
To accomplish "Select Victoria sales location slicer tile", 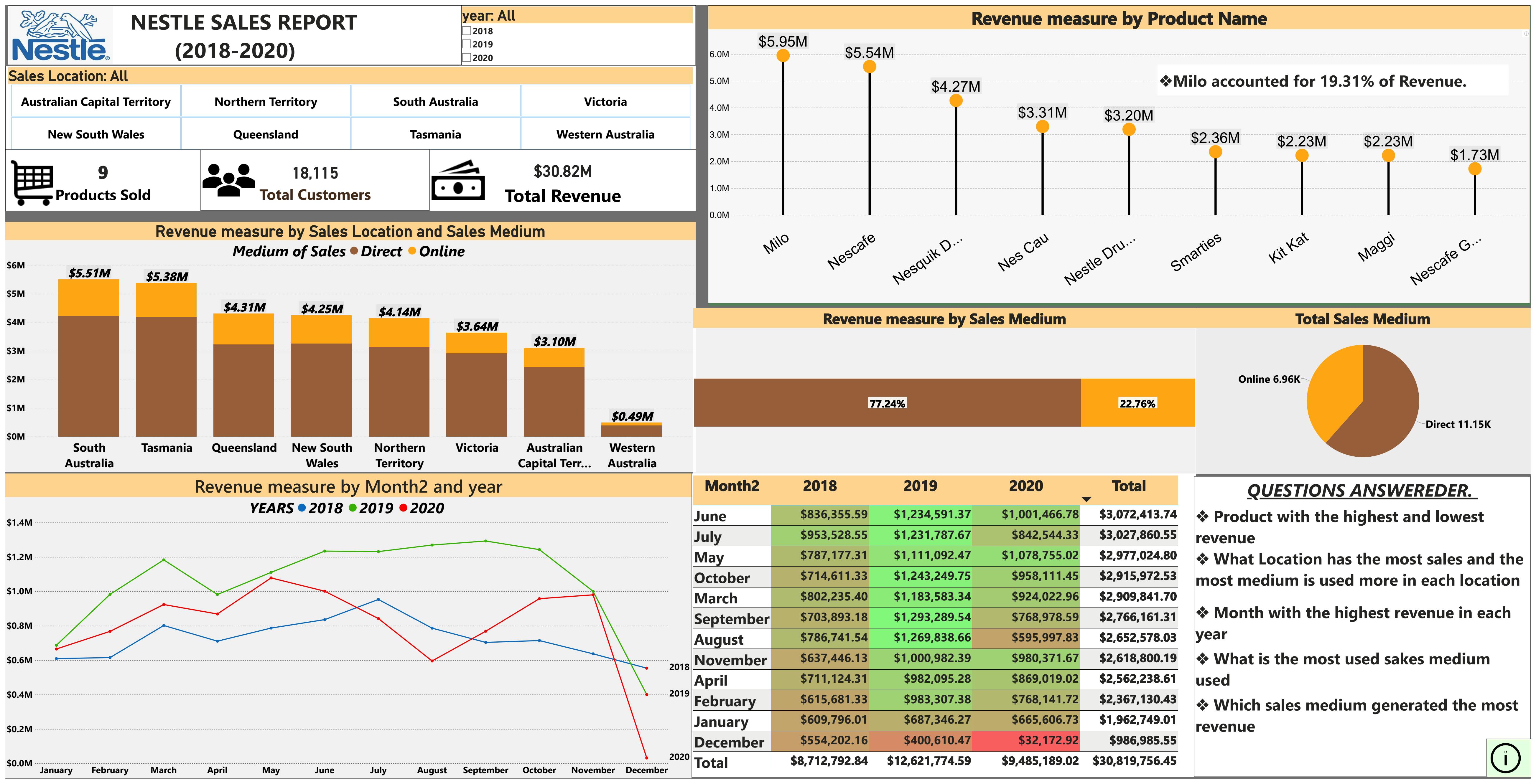I will coord(605,101).
